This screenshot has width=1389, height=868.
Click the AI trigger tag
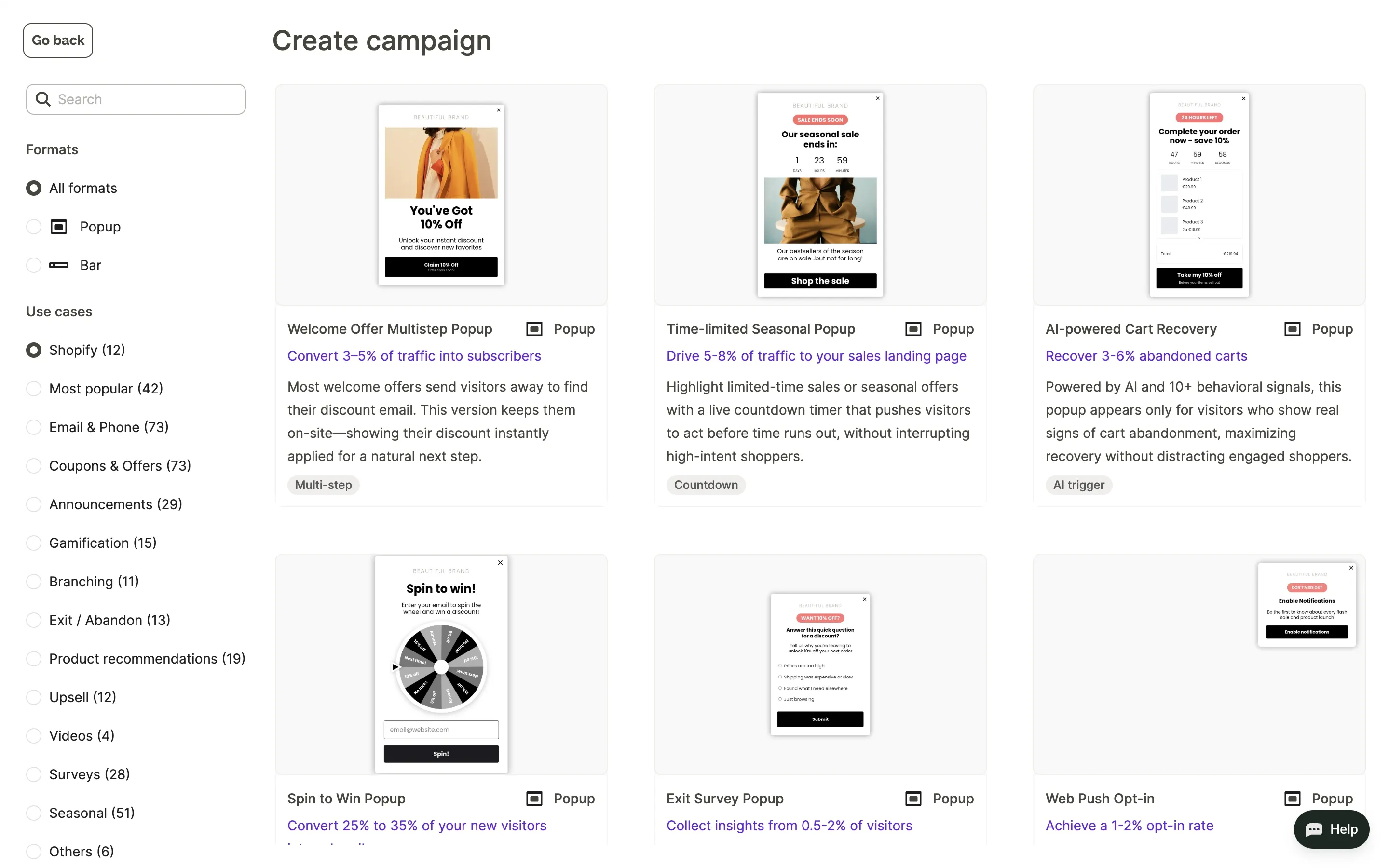(1078, 485)
